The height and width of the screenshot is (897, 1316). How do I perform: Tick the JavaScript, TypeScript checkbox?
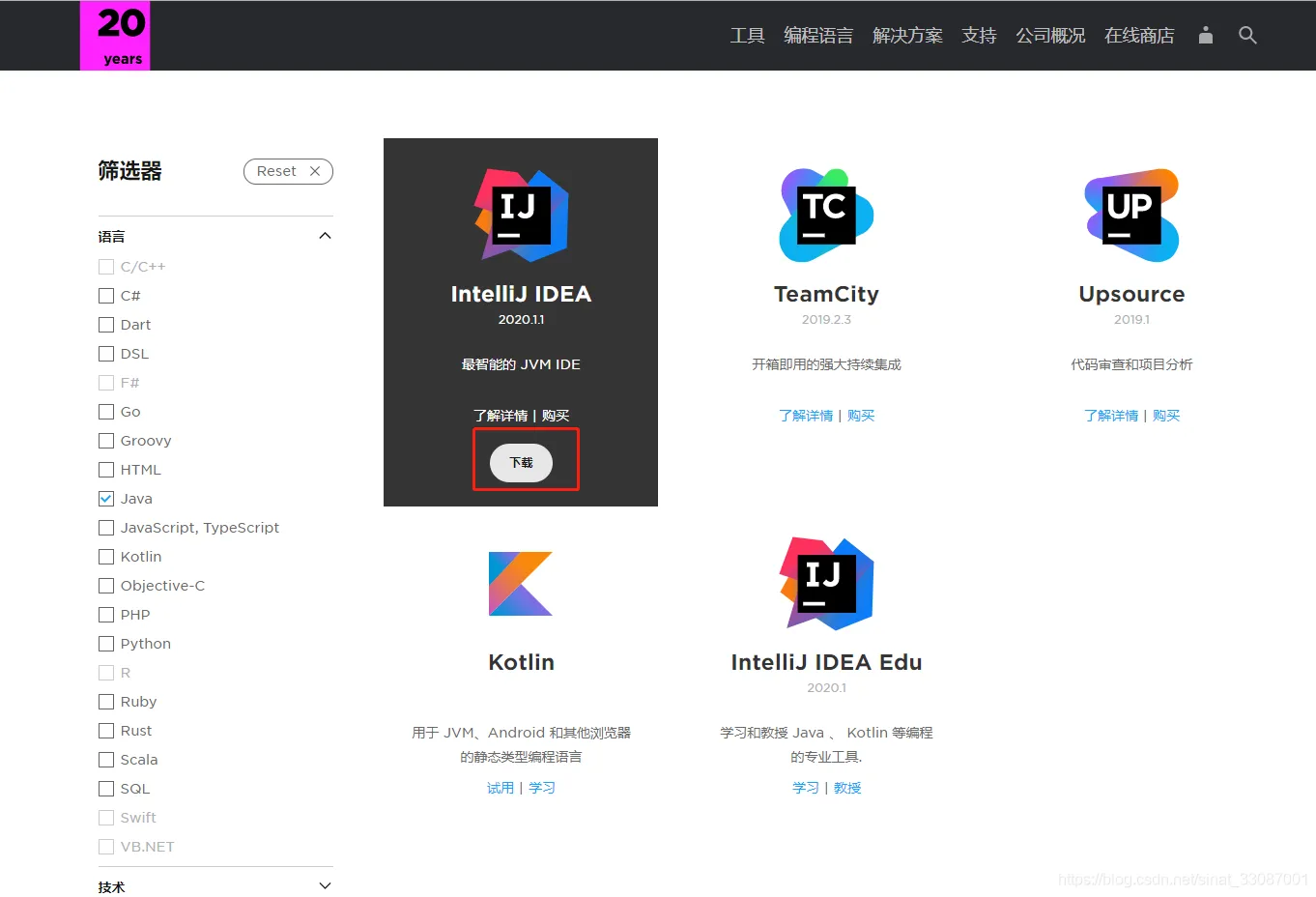tap(106, 528)
